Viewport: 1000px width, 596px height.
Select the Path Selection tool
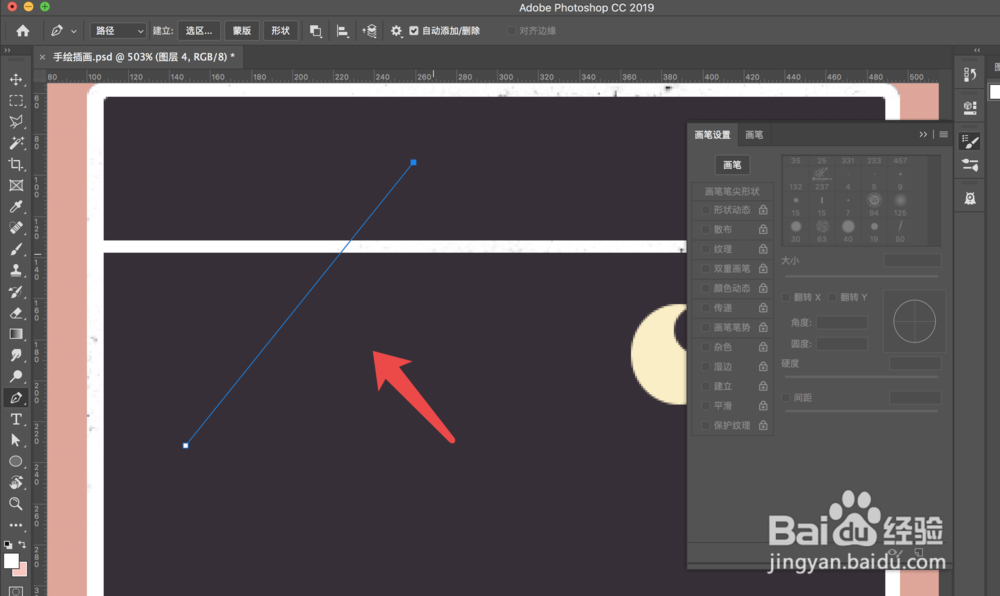(16, 440)
